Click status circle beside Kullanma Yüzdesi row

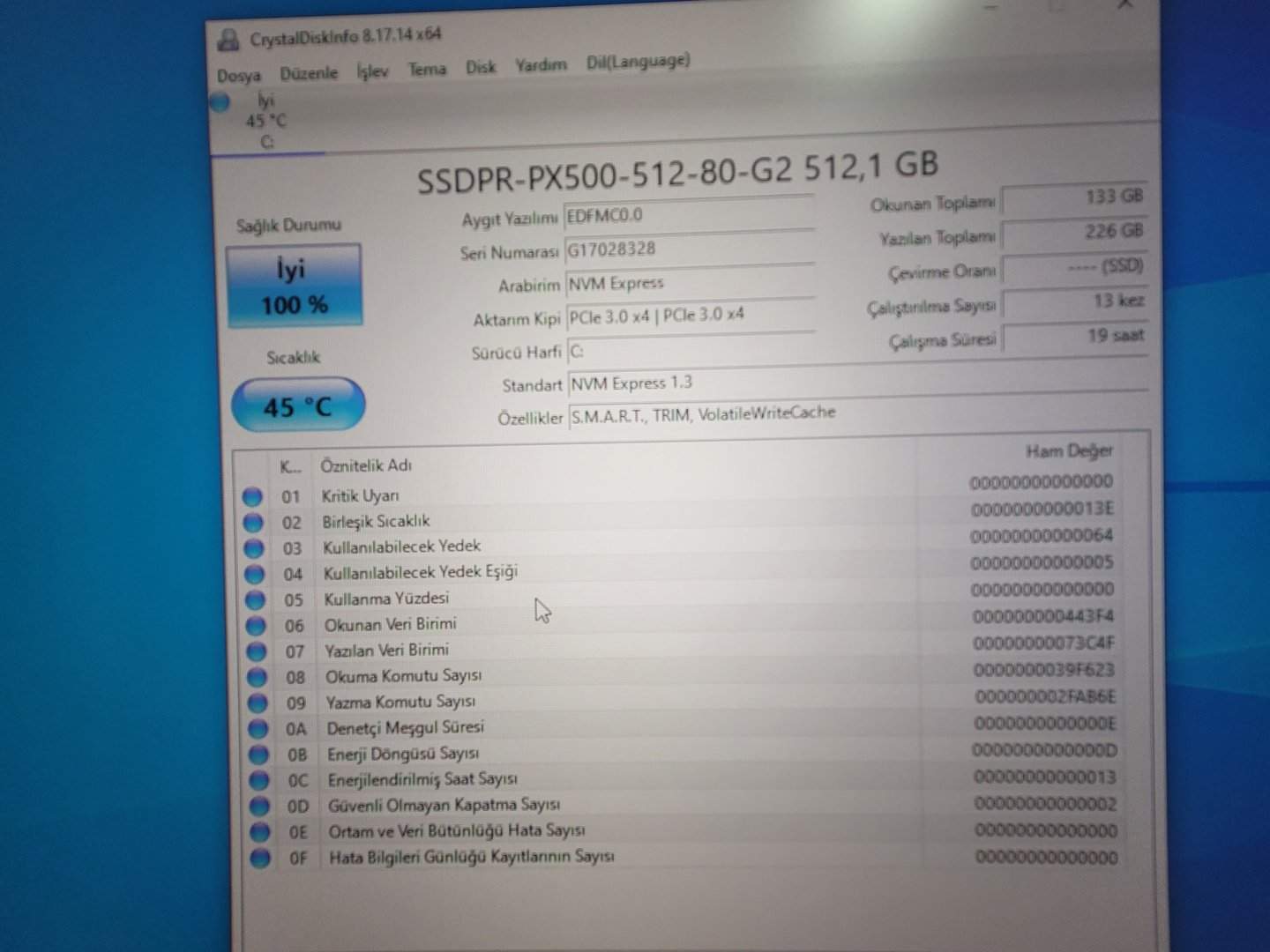click(255, 600)
